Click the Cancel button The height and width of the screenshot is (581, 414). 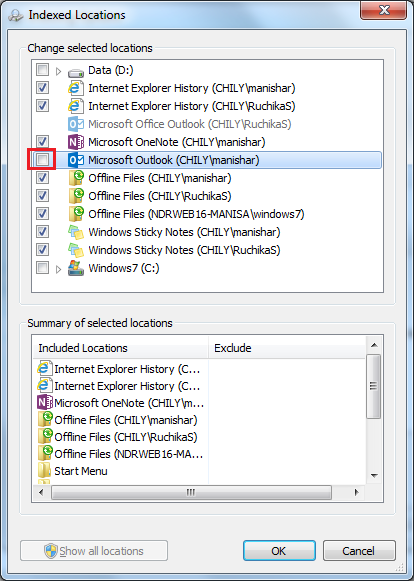click(x=359, y=551)
